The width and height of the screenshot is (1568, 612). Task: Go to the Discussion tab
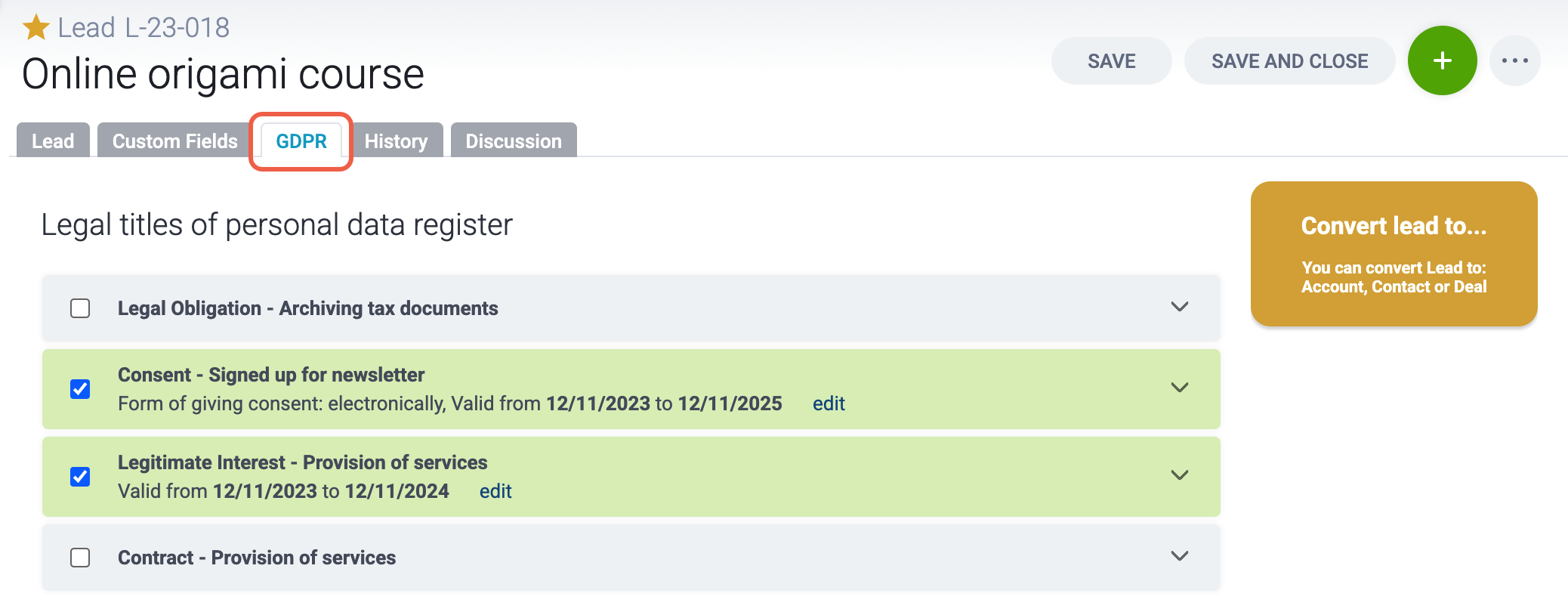click(514, 141)
